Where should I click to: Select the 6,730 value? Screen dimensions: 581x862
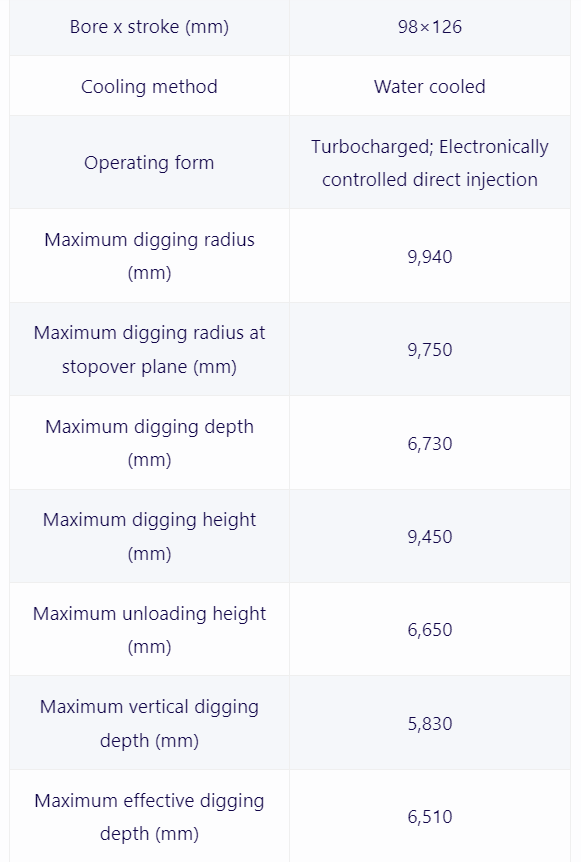point(430,444)
